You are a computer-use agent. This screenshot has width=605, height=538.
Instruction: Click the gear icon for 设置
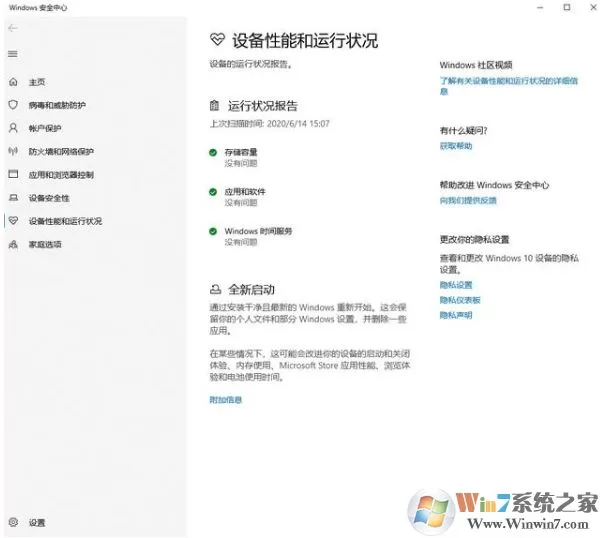(13, 522)
